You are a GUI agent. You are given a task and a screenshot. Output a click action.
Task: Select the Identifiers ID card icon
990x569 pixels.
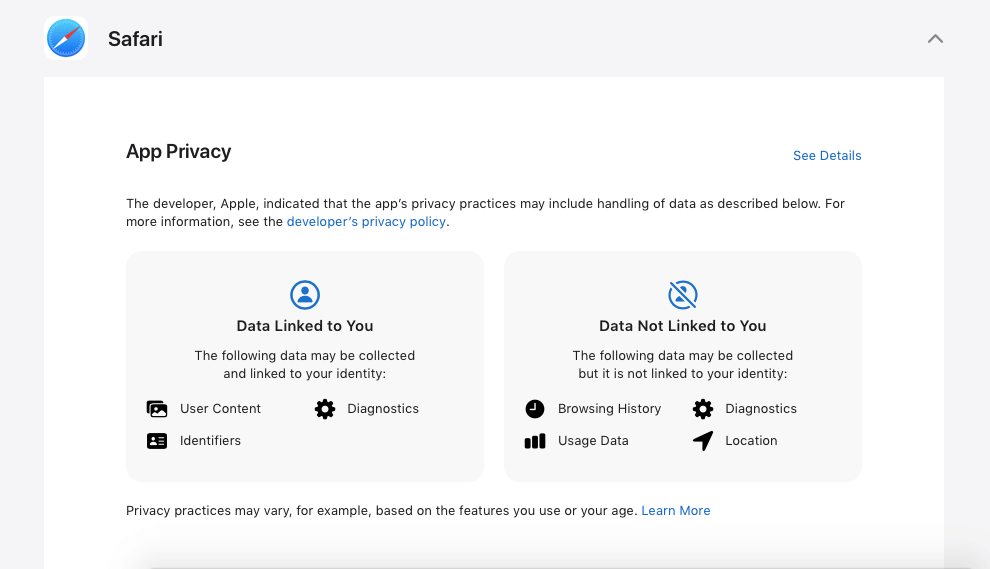[x=157, y=441]
